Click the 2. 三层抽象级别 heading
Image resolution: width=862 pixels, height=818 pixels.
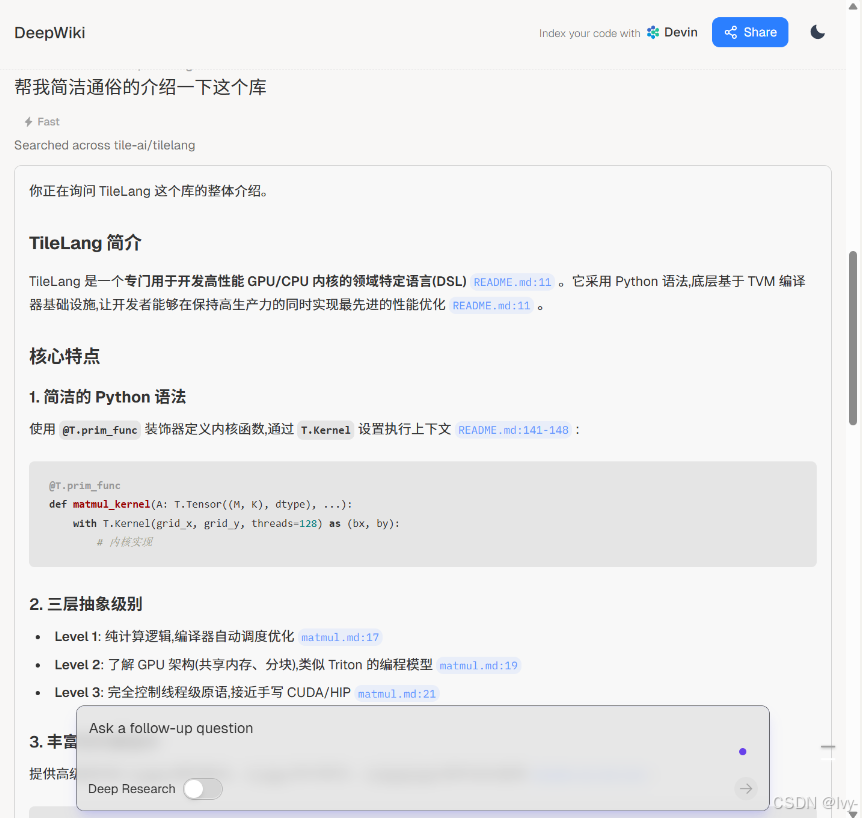pos(86,604)
